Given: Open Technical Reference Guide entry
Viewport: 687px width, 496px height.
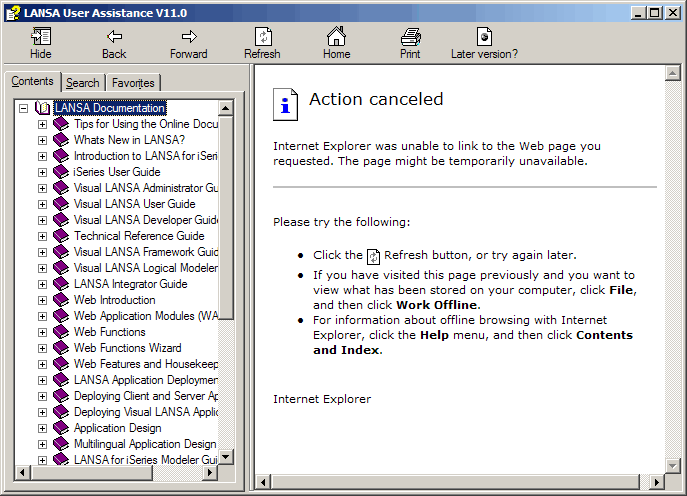Looking at the screenshot, I should (x=139, y=236).
